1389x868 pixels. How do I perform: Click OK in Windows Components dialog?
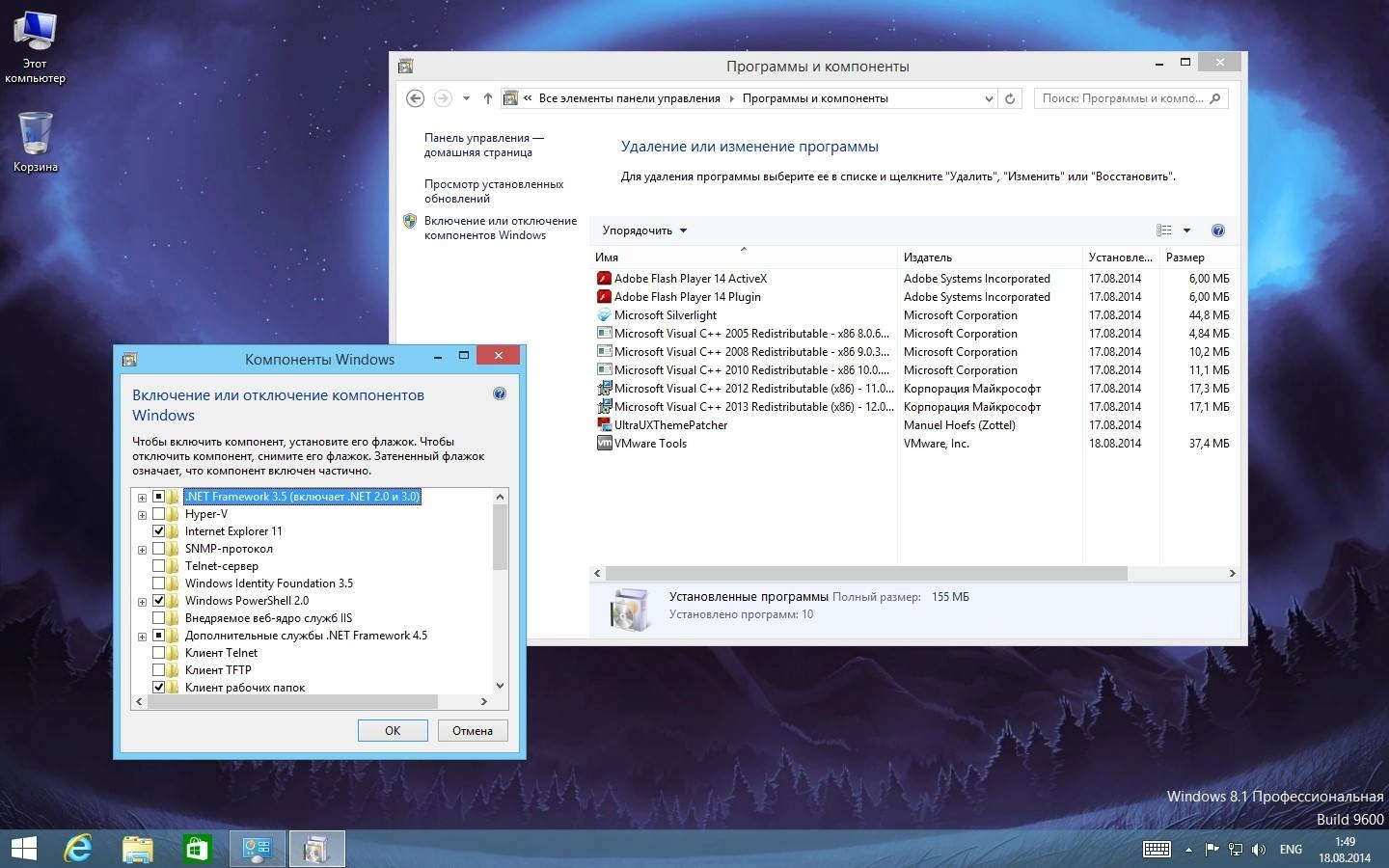[393, 730]
